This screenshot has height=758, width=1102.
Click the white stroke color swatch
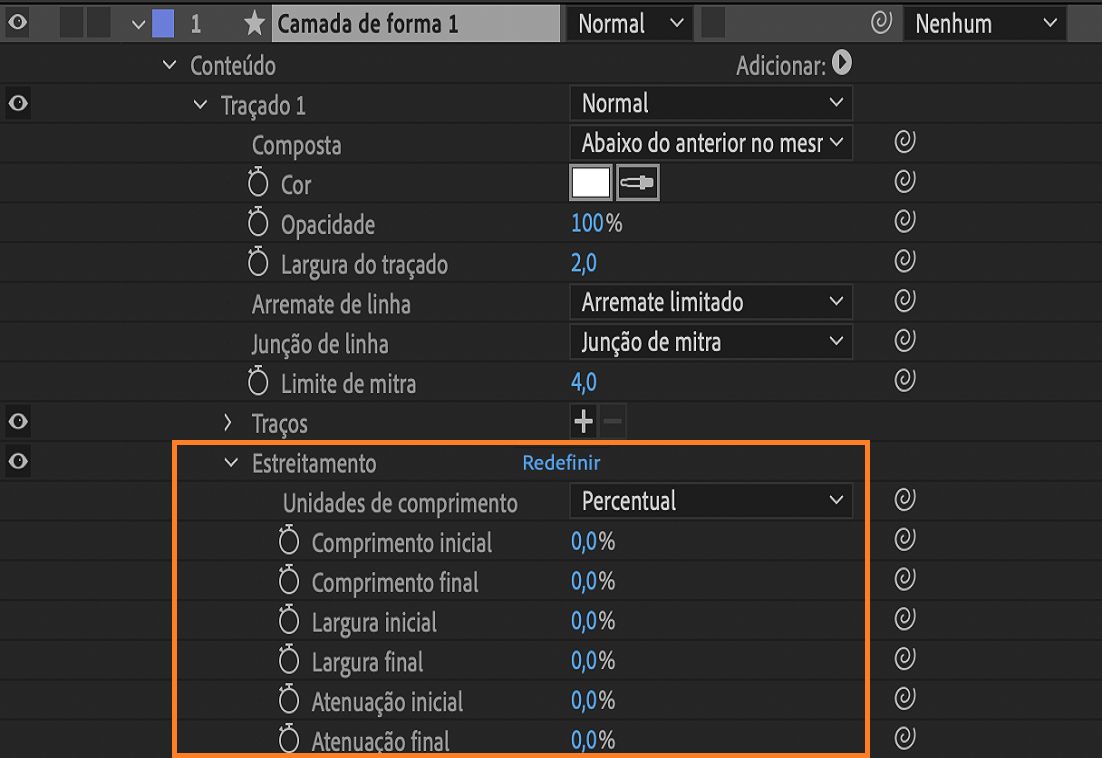[590, 183]
